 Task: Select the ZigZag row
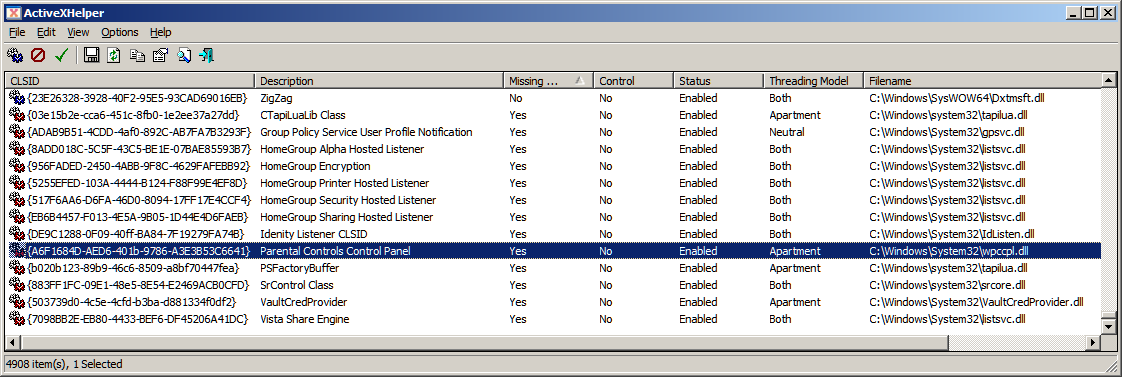(553, 98)
